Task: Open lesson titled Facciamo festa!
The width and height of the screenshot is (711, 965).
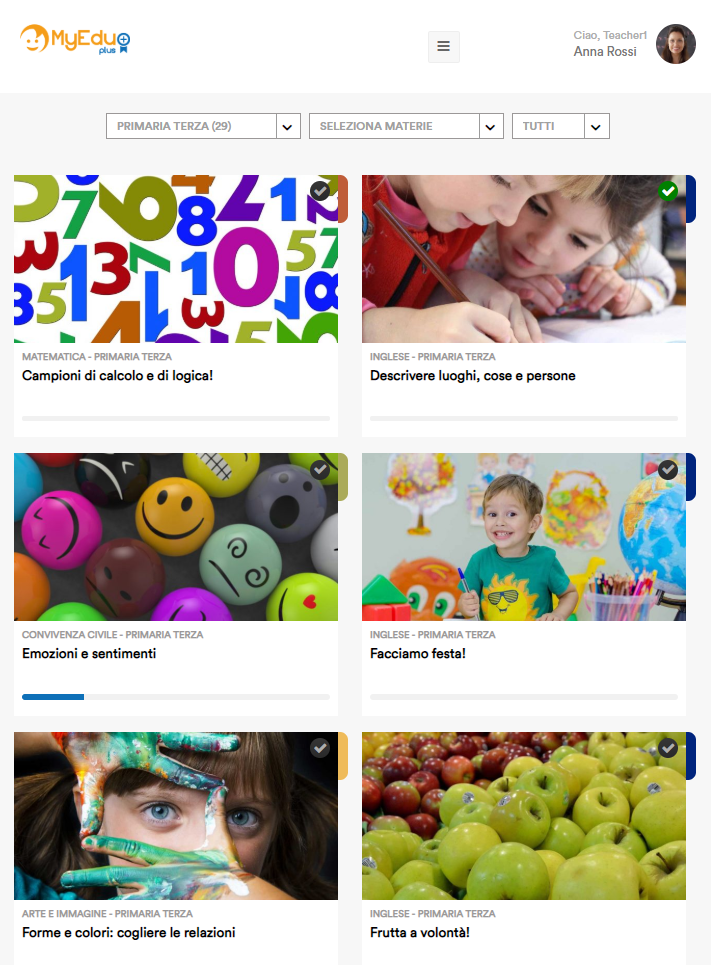Action: [418, 654]
